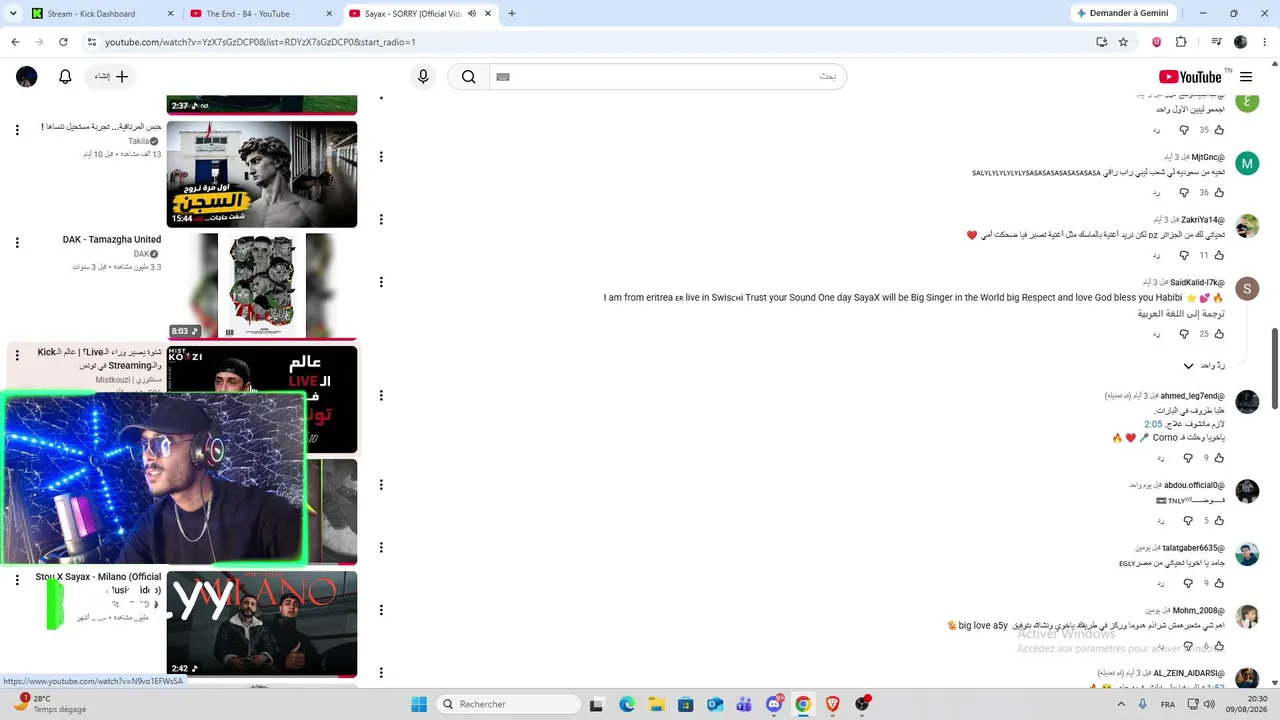This screenshot has height=720, width=1280.
Task: Open the Chrome three-dot menu
Action: pyautogui.click(x=1265, y=42)
